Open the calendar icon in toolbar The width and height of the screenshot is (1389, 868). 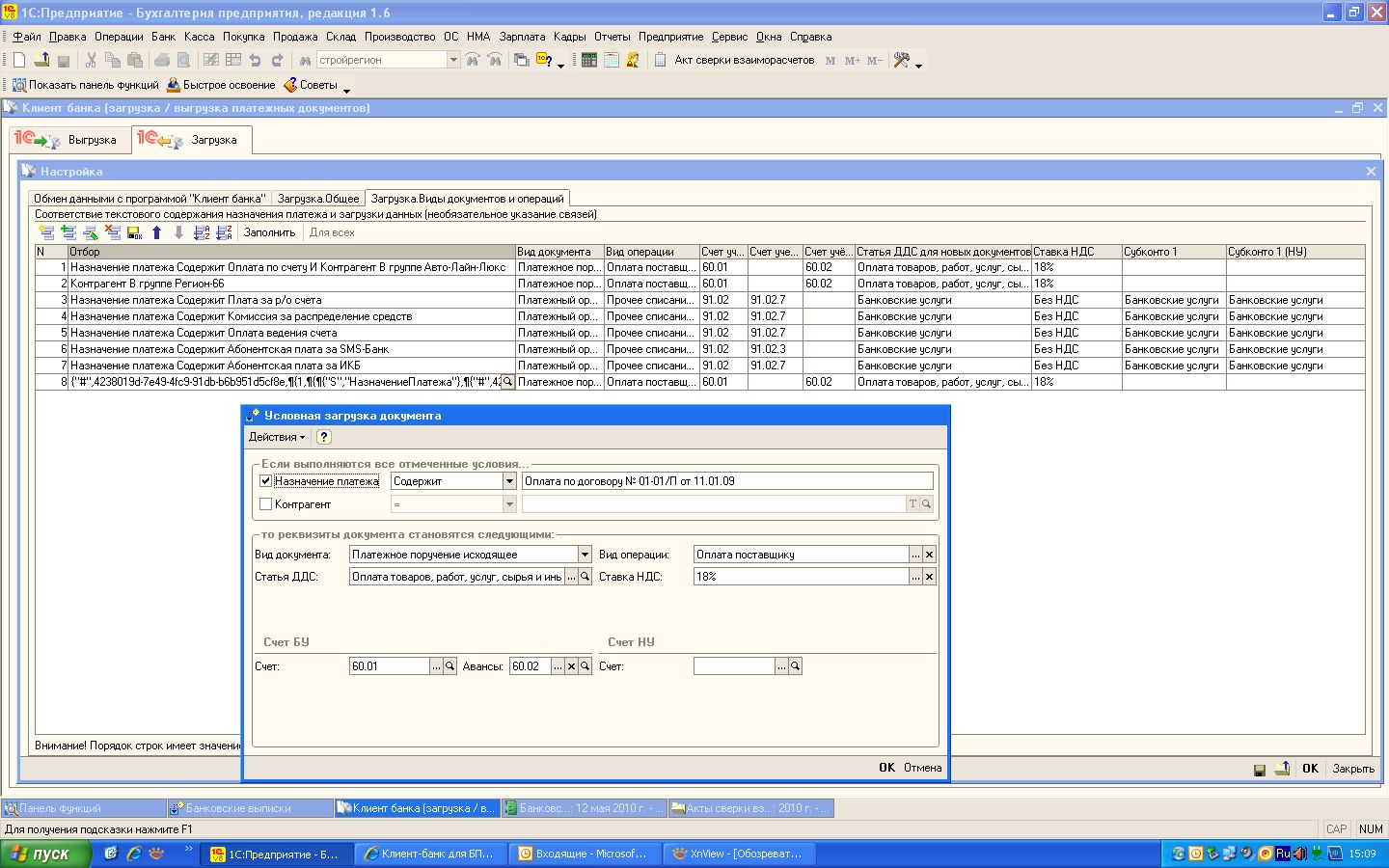611,60
